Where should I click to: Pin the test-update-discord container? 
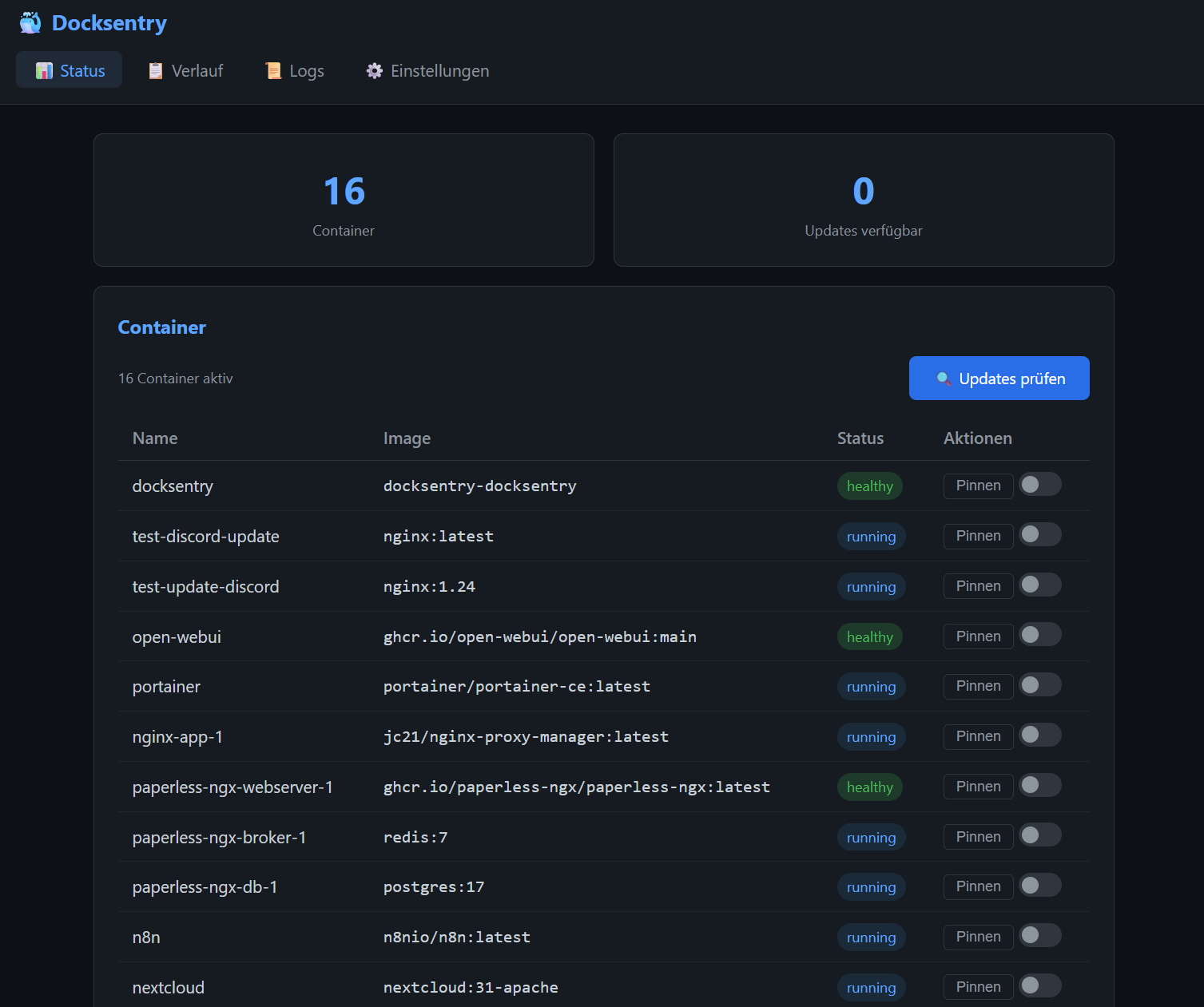[978, 586]
